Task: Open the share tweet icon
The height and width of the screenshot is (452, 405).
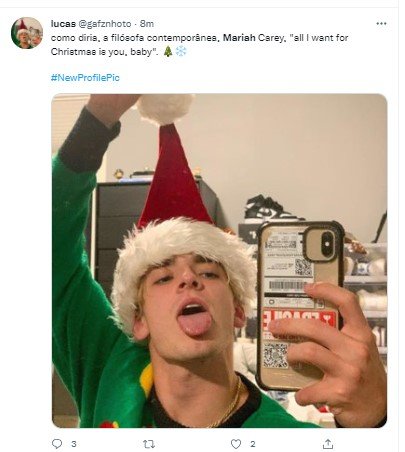Action: (x=328, y=444)
